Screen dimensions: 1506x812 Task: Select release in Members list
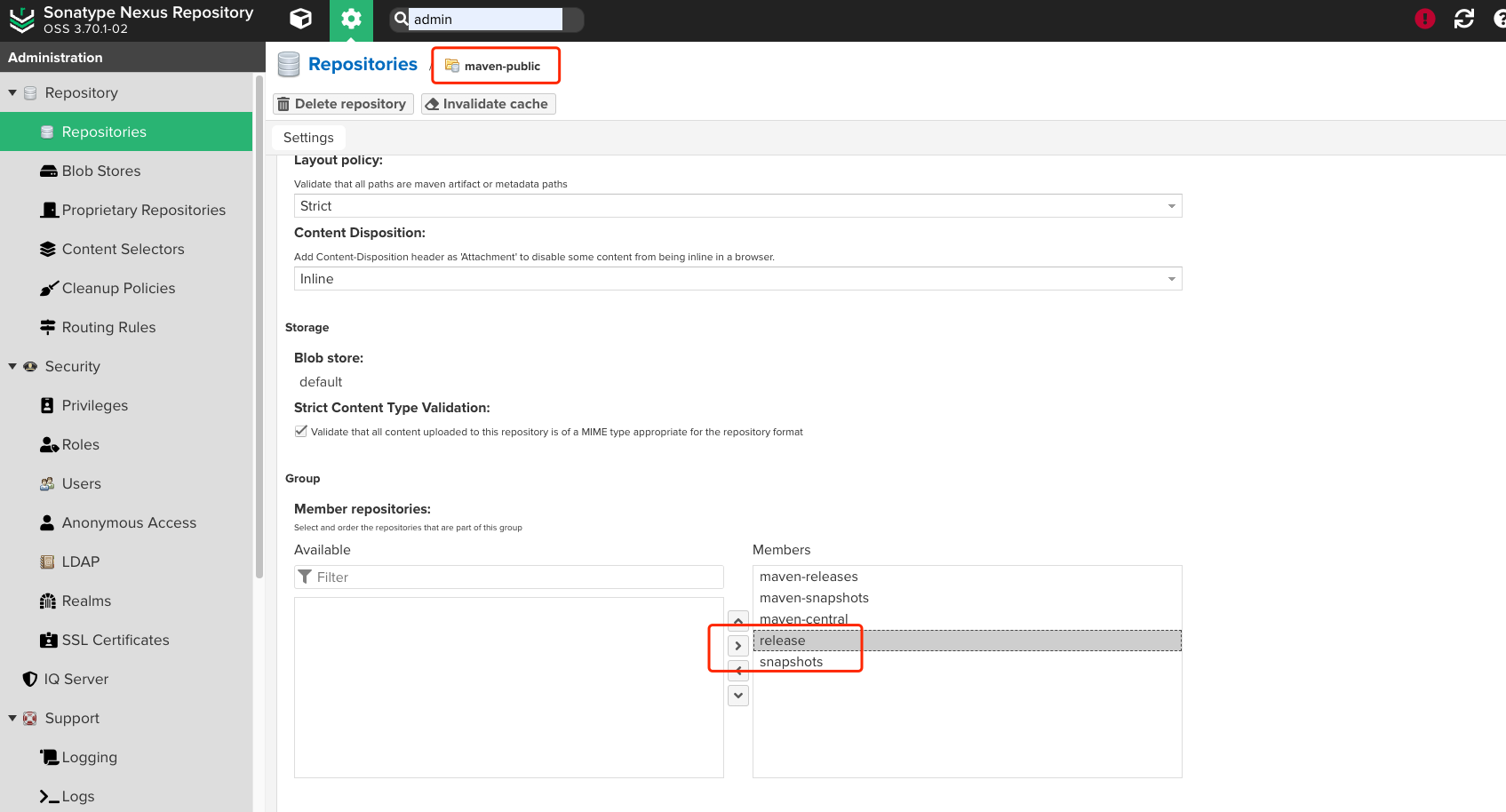click(967, 641)
